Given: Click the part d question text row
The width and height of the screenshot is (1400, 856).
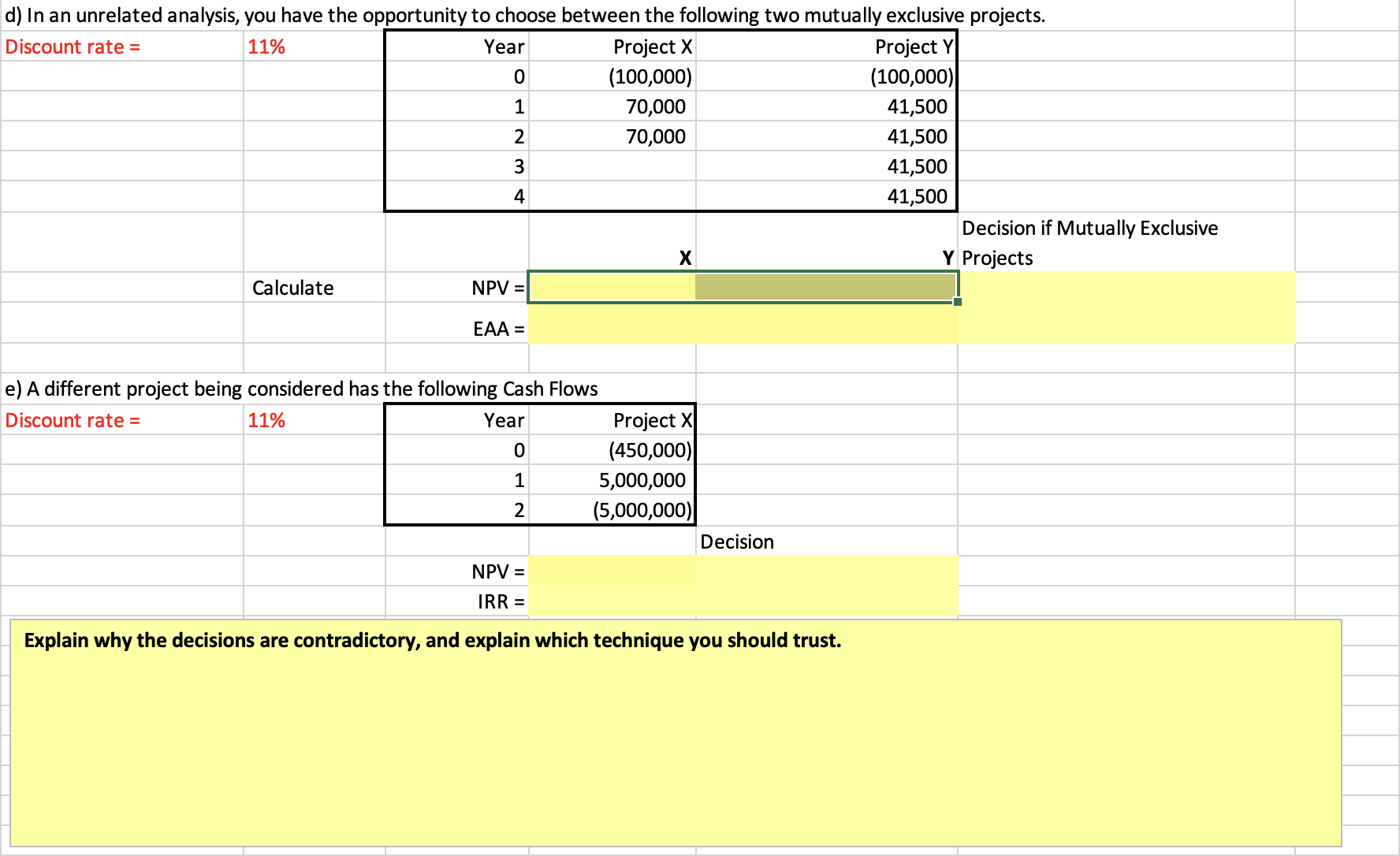Looking at the screenshot, I should point(525,15).
